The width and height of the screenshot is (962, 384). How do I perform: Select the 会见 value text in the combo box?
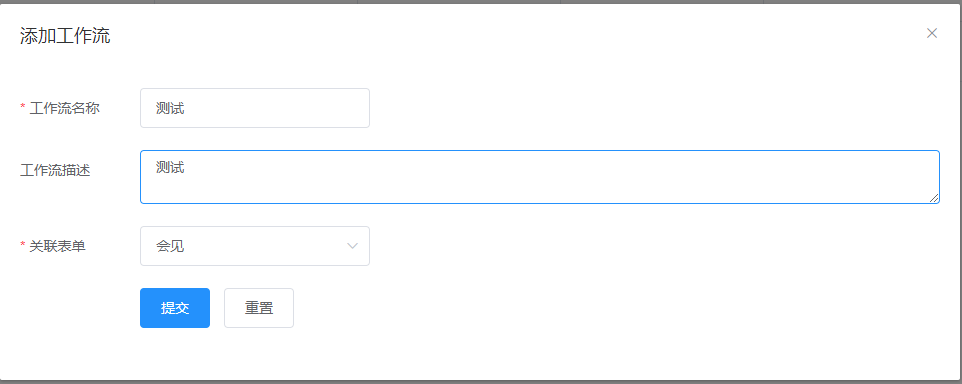[170, 247]
